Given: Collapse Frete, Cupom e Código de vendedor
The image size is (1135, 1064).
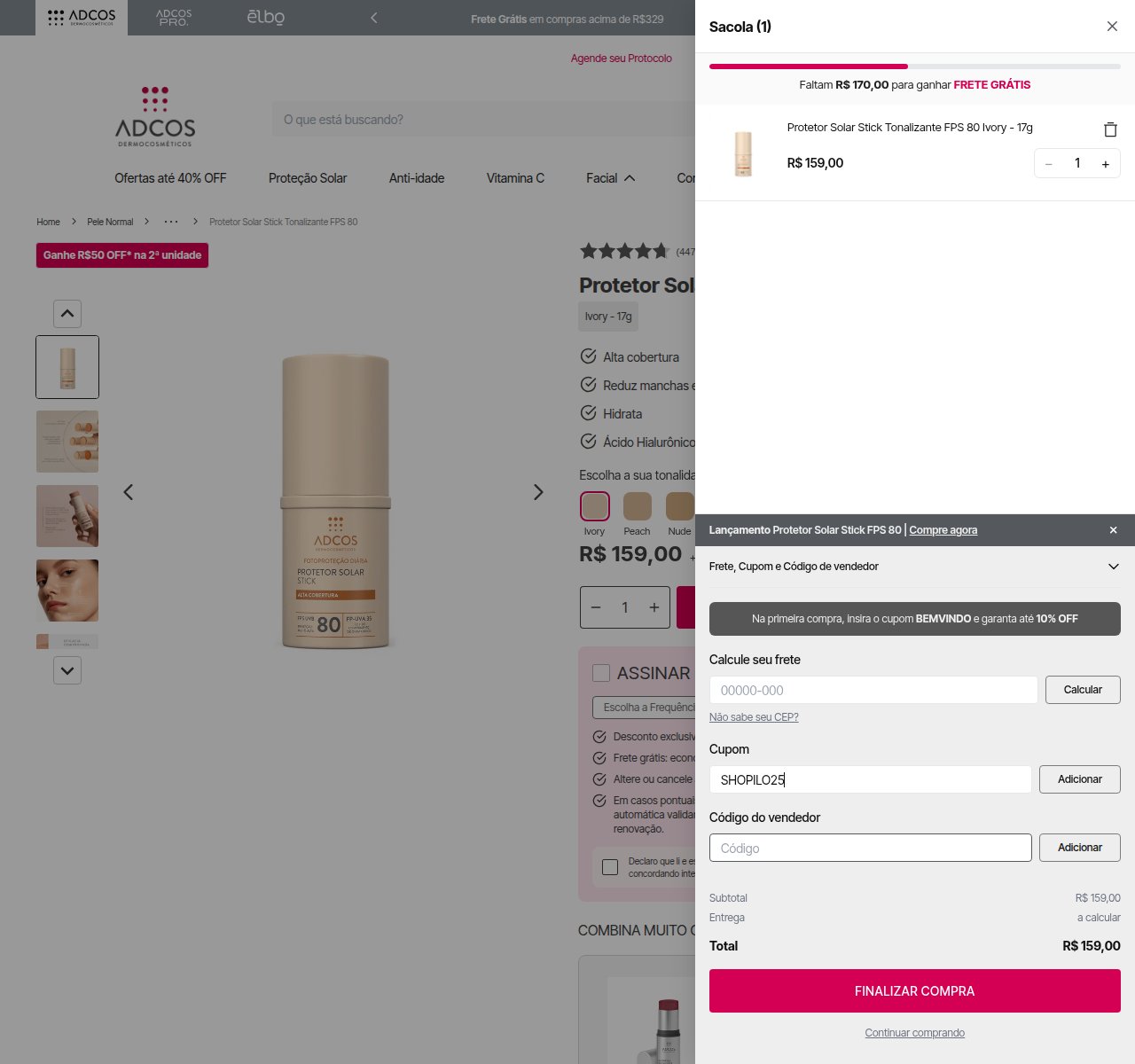Looking at the screenshot, I should pos(915,567).
